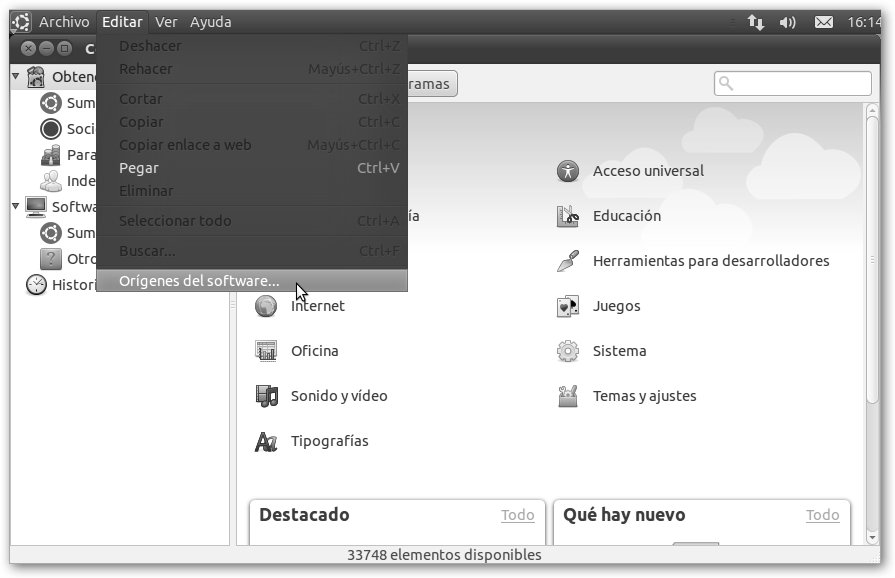895x578 pixels.
Task: Open the Tipografías font icon
Action: (x=266, y=441)
